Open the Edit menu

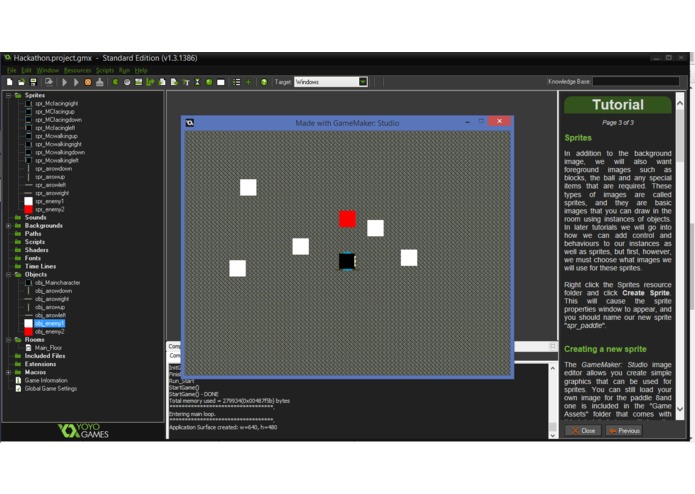tap(27, 70)
